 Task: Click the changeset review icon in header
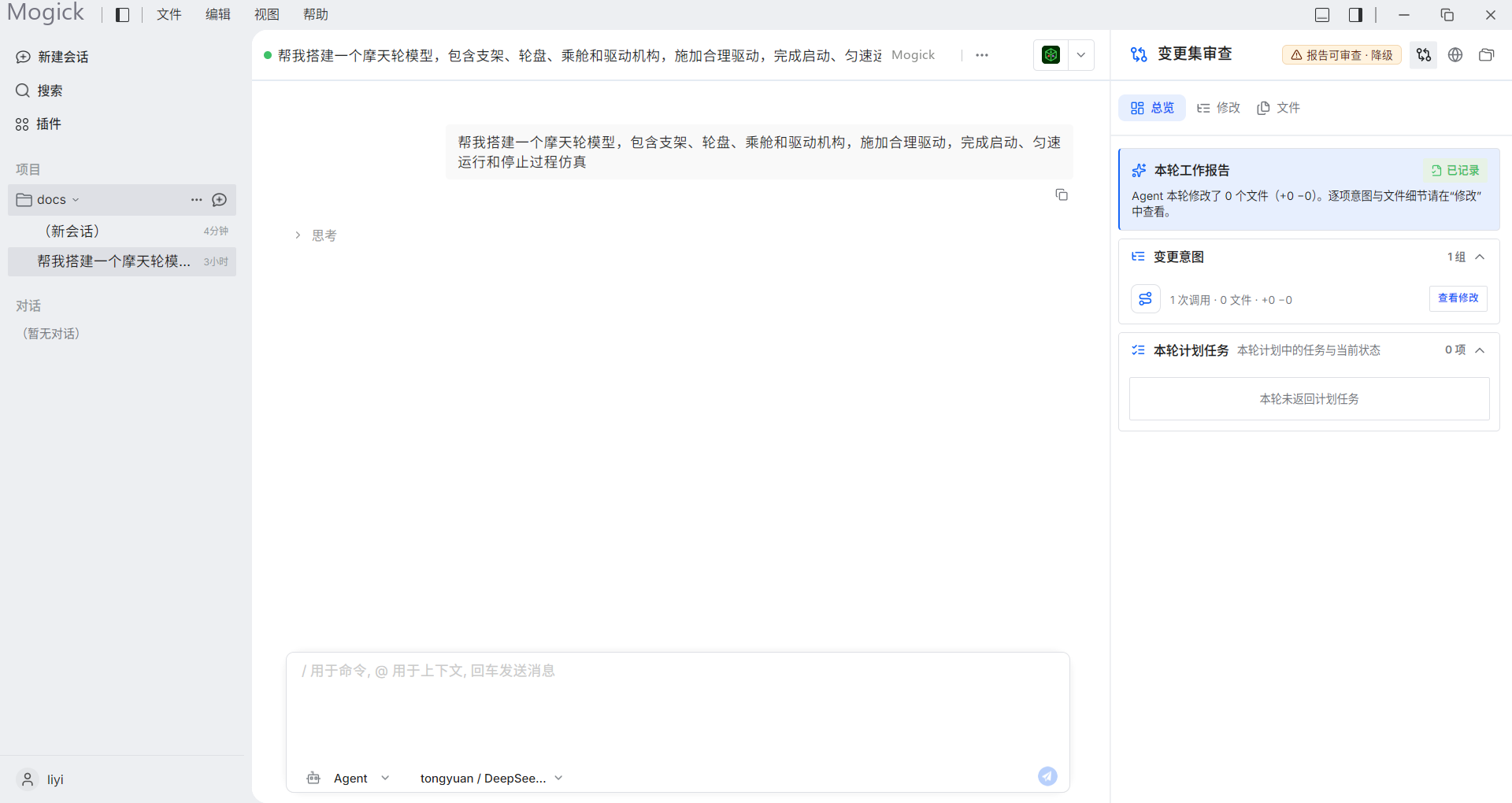tap(1424, 55)
